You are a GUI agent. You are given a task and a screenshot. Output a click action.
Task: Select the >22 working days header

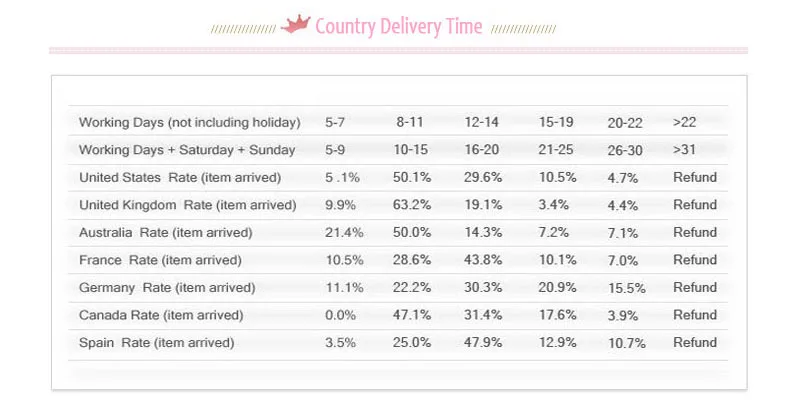pos(684,123)
